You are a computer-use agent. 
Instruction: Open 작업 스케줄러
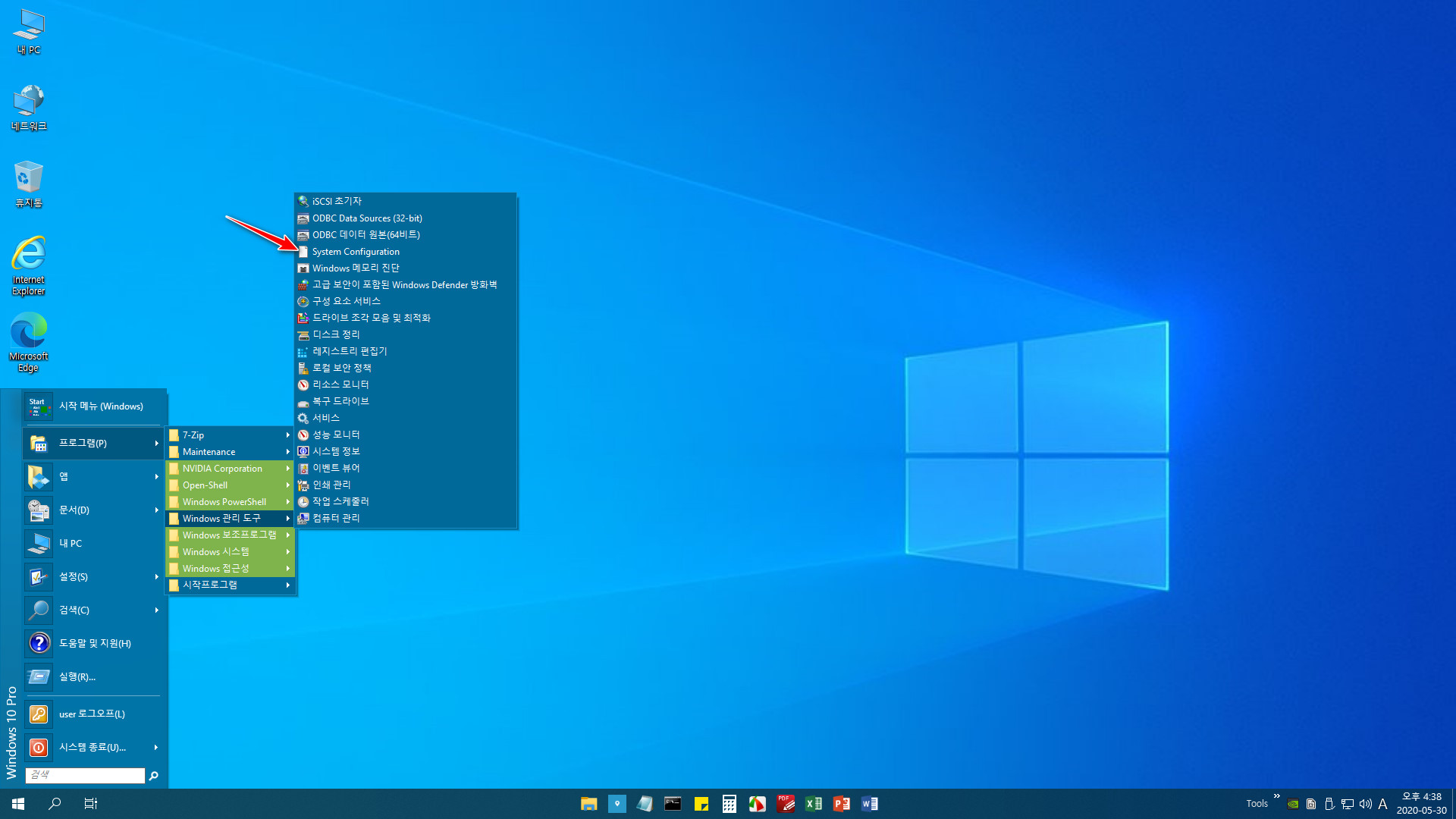tap(406, 502)
